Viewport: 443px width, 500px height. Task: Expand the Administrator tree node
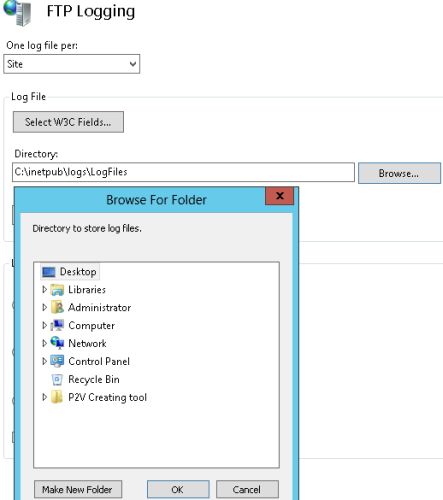point(44,307)
